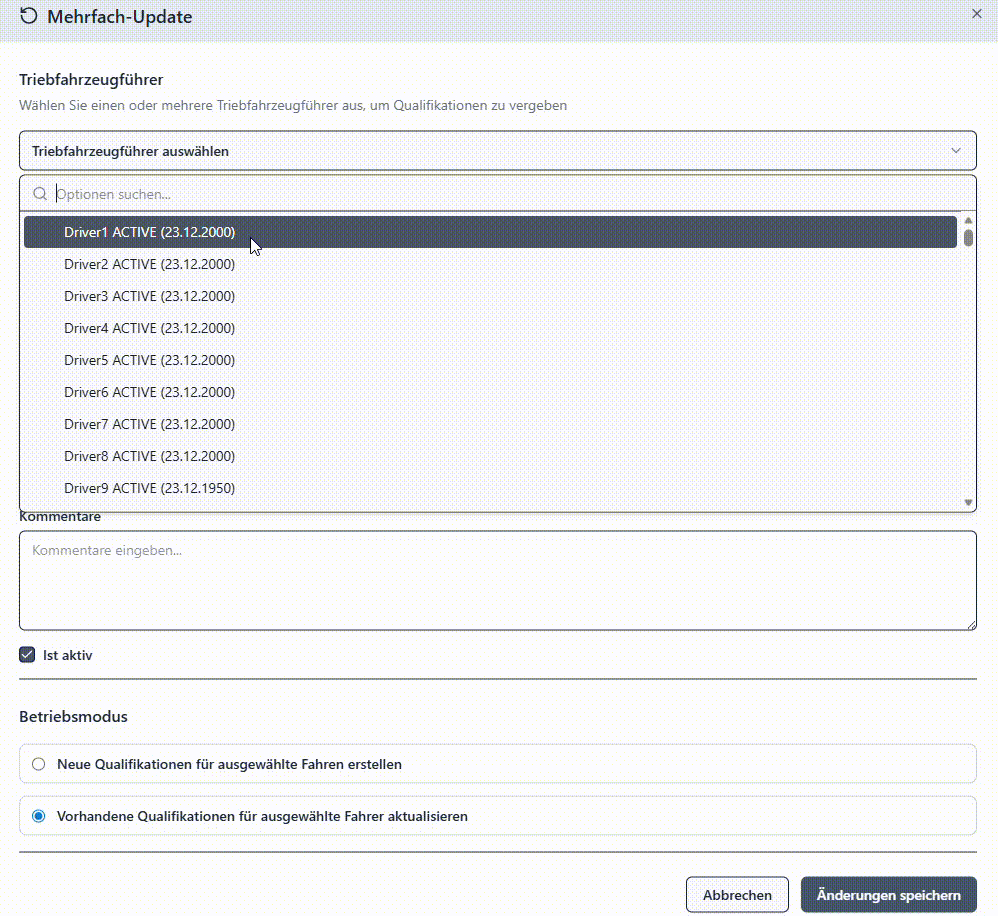Click the Mehrfach-Update refresh icon
Screen dimensions: 998x916
pyautogui.click(x=29, y=16)
